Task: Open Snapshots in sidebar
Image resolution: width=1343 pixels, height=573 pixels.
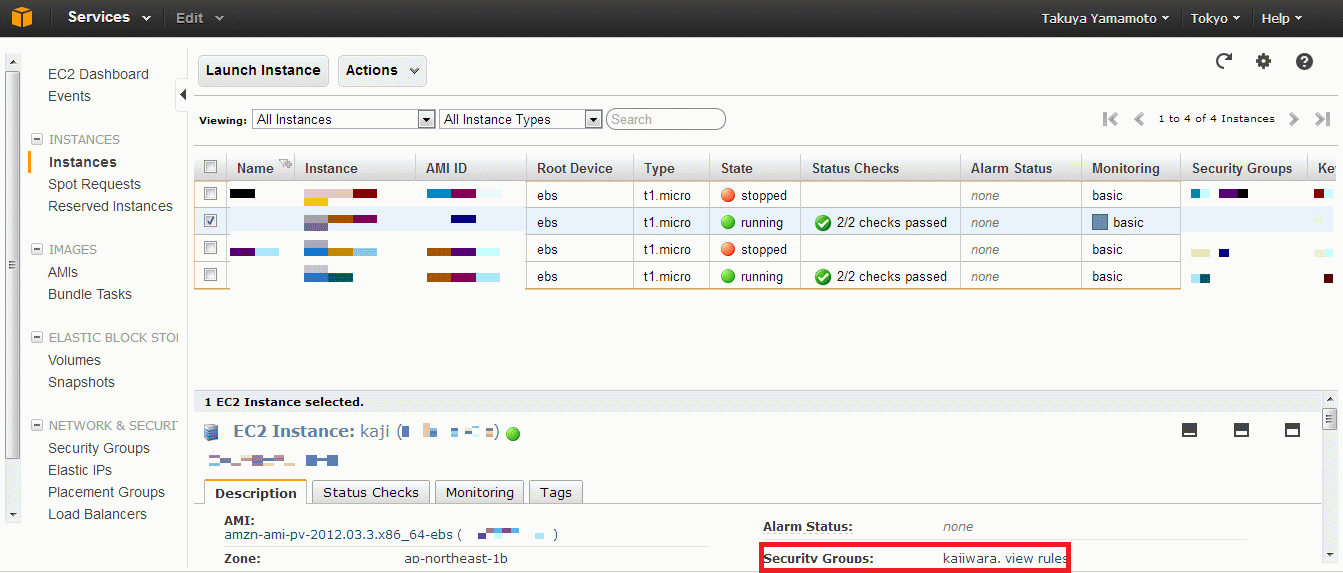Action: pyautogui.click(x=81, y=382)
